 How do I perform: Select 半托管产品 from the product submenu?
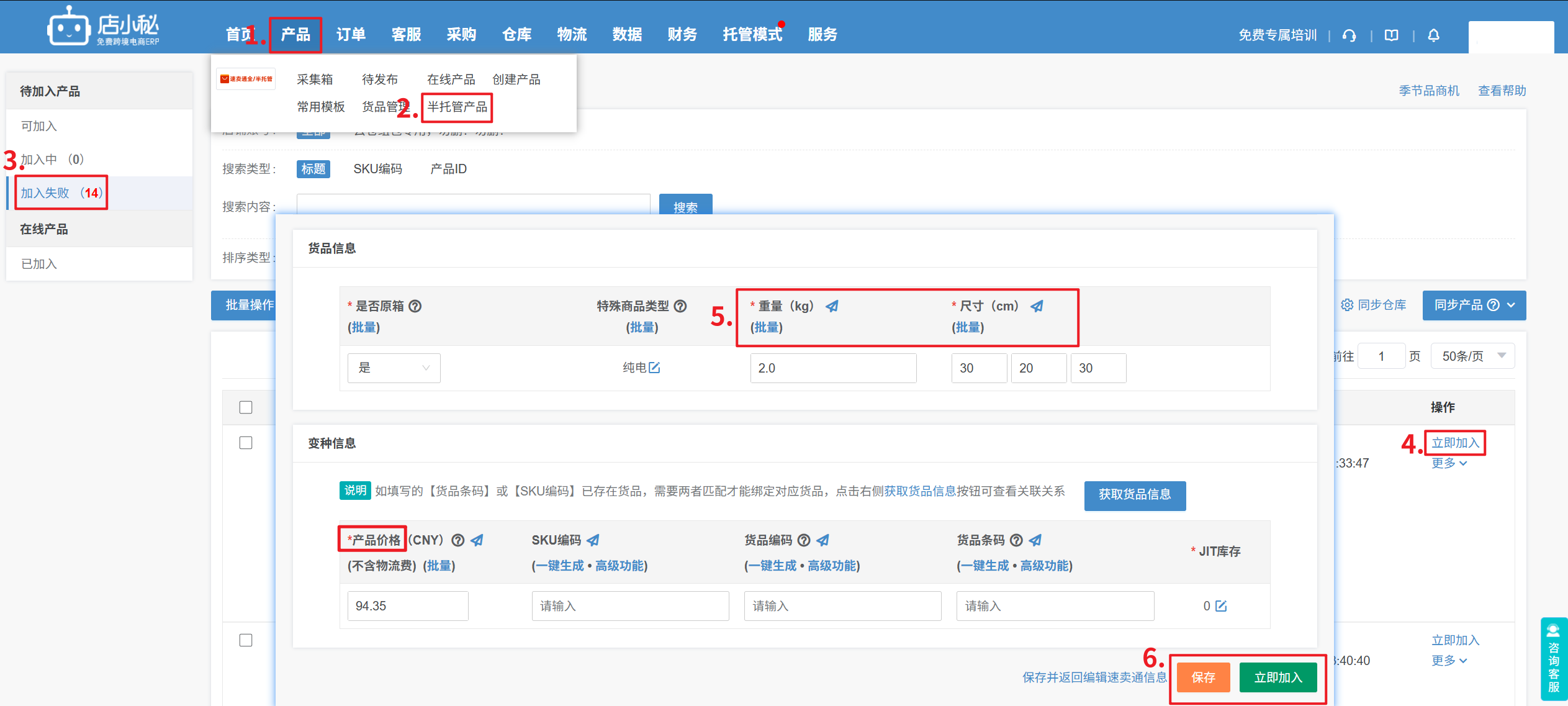point(457,107)
